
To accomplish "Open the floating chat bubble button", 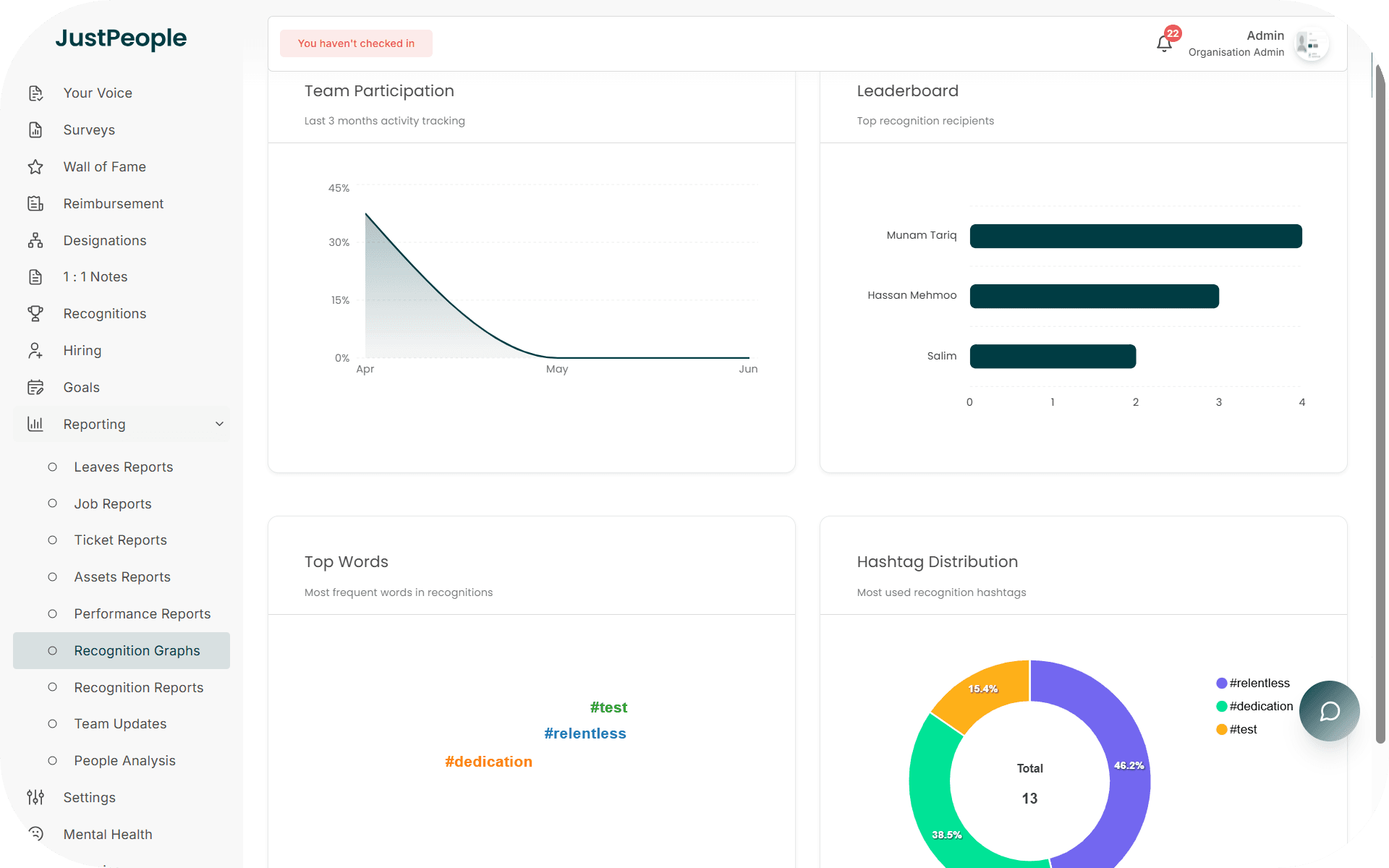I will point(1330,711).
